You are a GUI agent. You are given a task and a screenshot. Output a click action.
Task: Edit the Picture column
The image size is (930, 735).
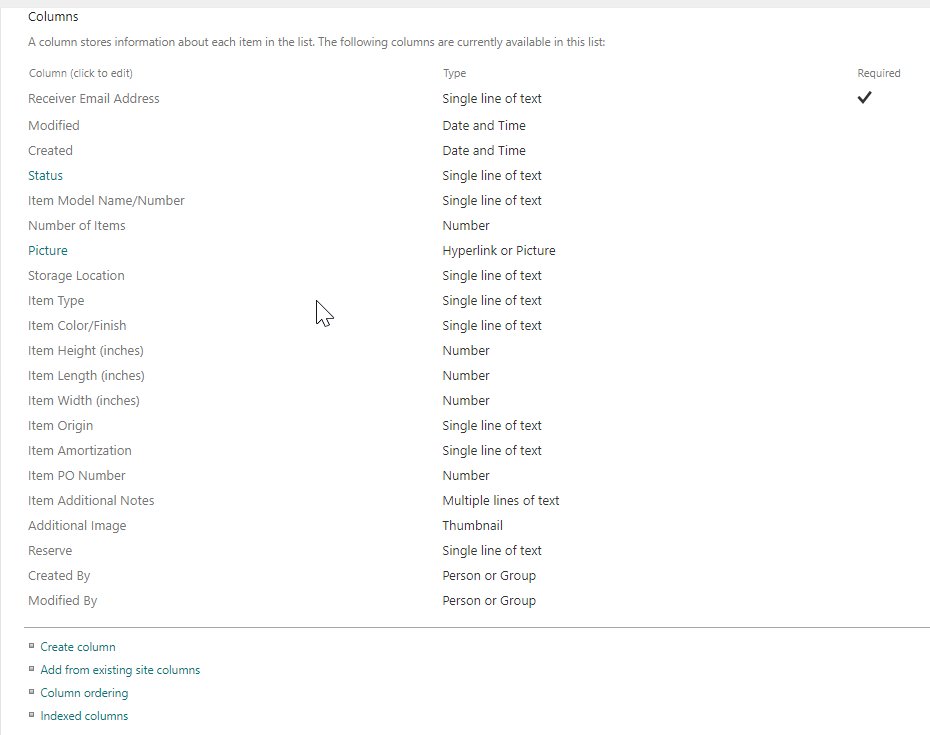pos(47,250)
